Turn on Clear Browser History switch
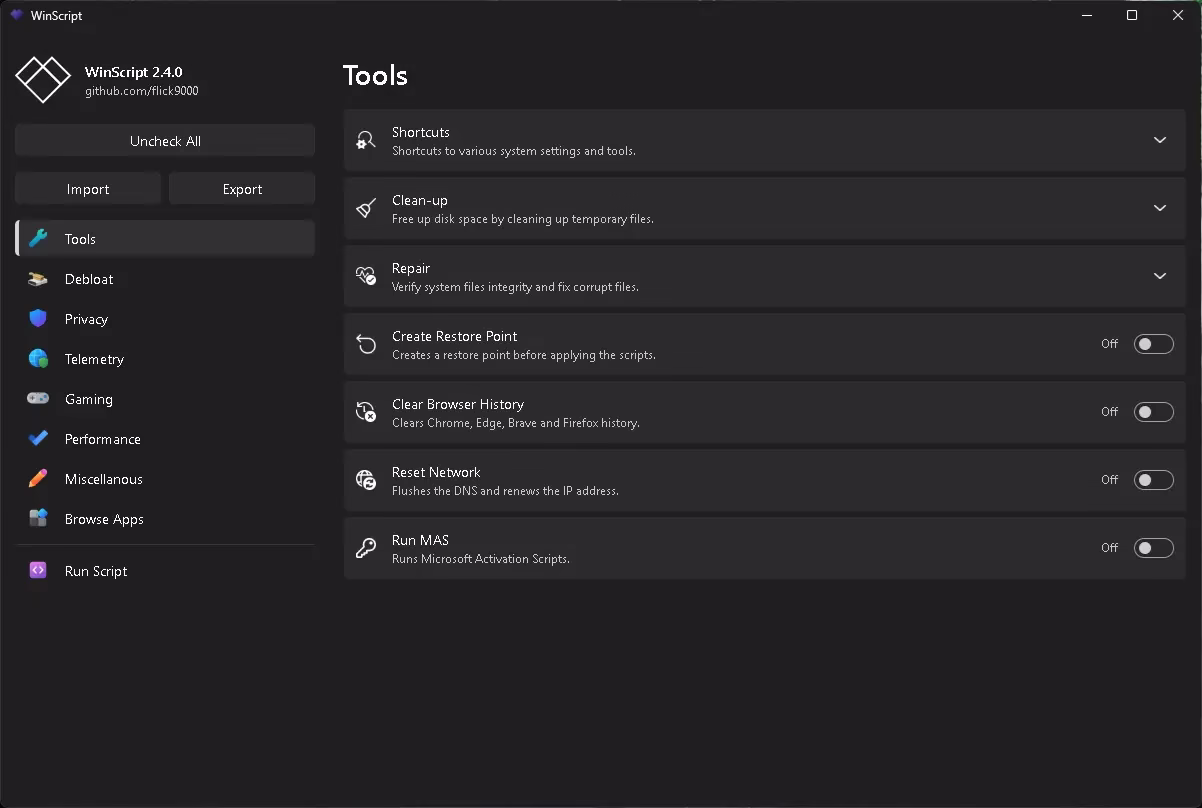Screen dimensions: 1202x808 click(1153, 412)
